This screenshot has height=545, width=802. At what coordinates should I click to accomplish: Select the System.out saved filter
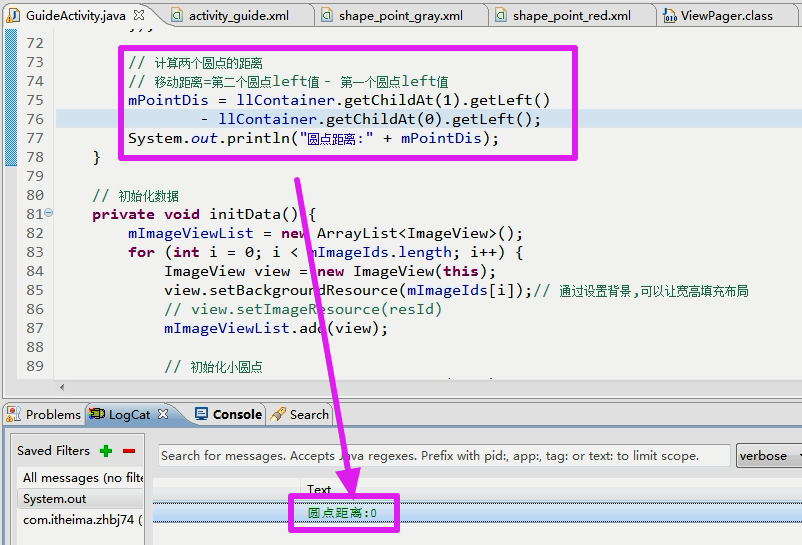[55, 498]
